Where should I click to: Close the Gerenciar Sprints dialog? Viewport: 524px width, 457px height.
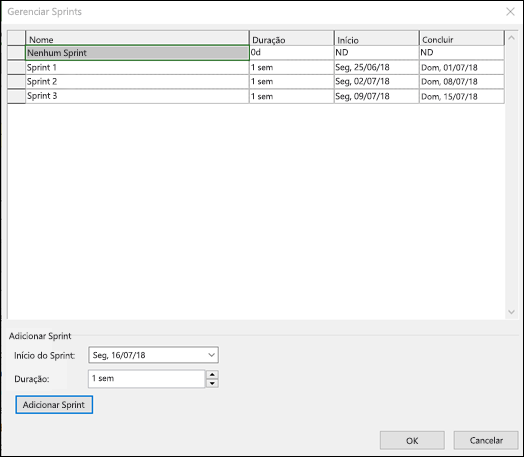tap(510, 12)
